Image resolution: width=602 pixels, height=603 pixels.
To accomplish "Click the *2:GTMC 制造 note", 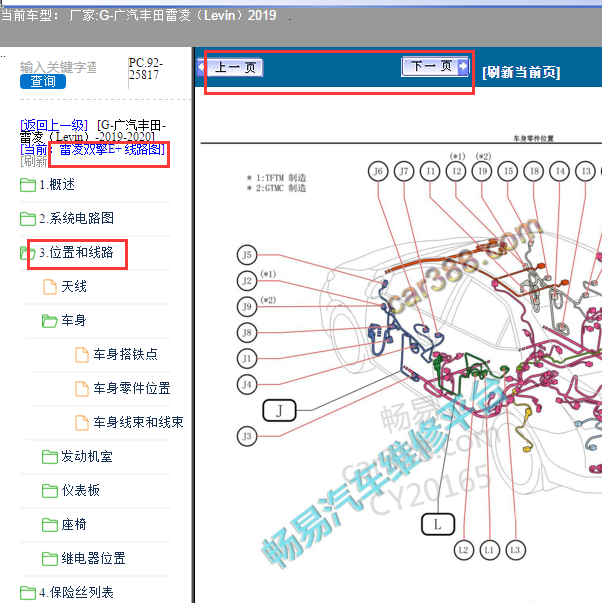I will (x=276, y=188).
